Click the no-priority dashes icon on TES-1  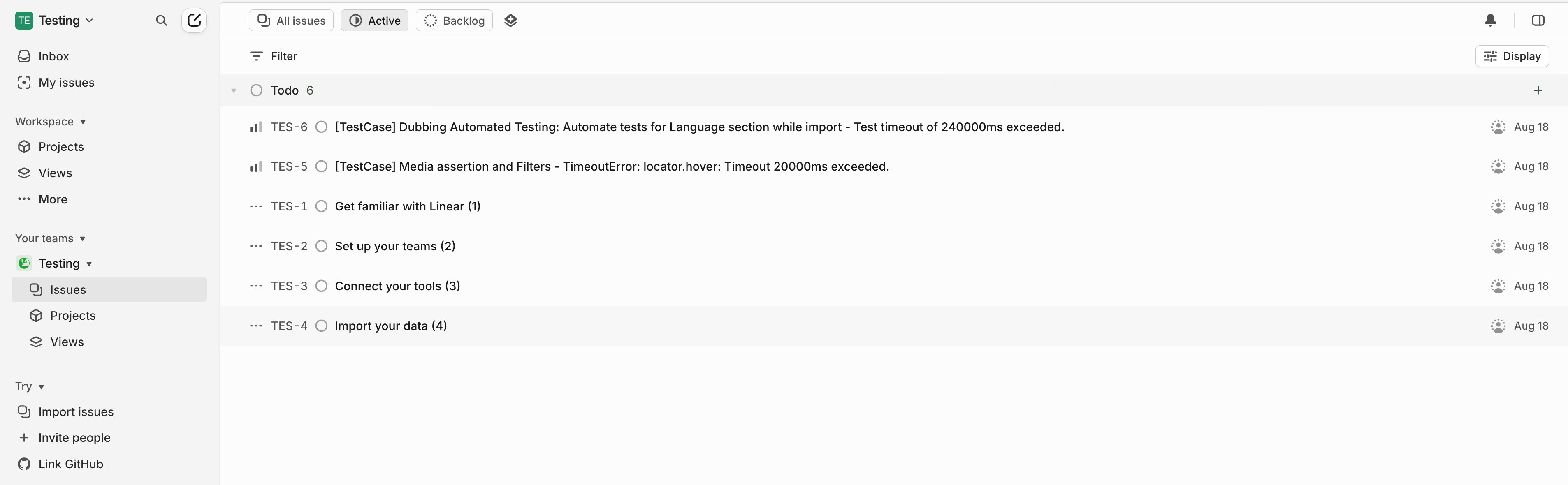point(256,206)
